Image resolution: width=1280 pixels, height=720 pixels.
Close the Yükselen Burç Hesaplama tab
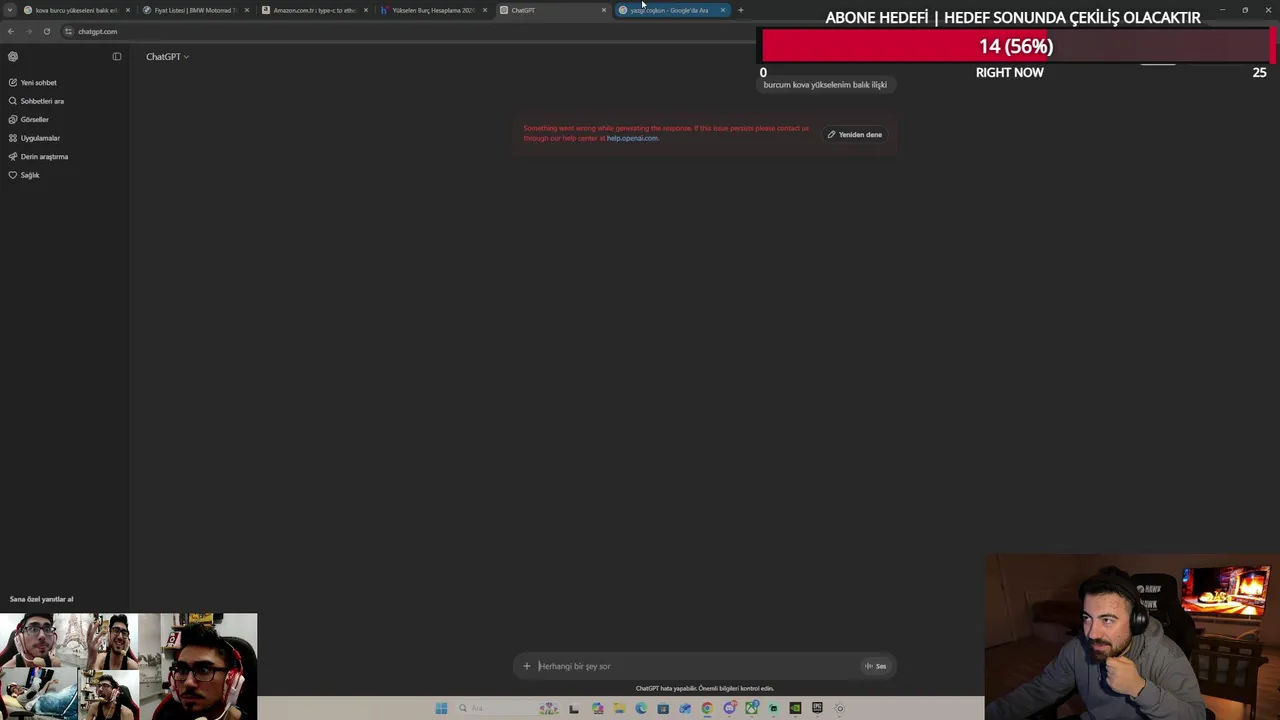[485, 10]
